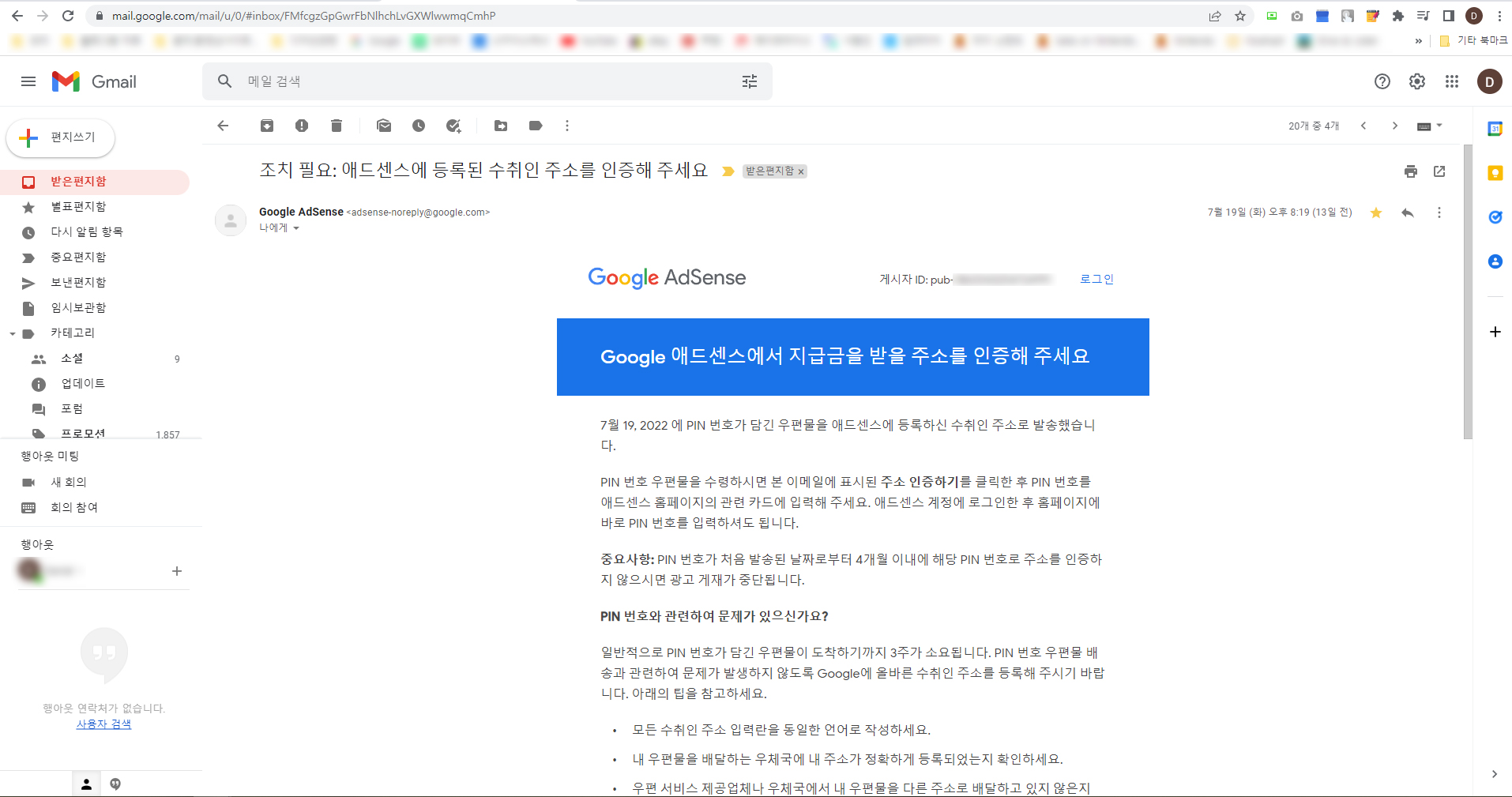1512x797 pixels.
Task: Open message more options beside reply
Action: [1439, 212]
